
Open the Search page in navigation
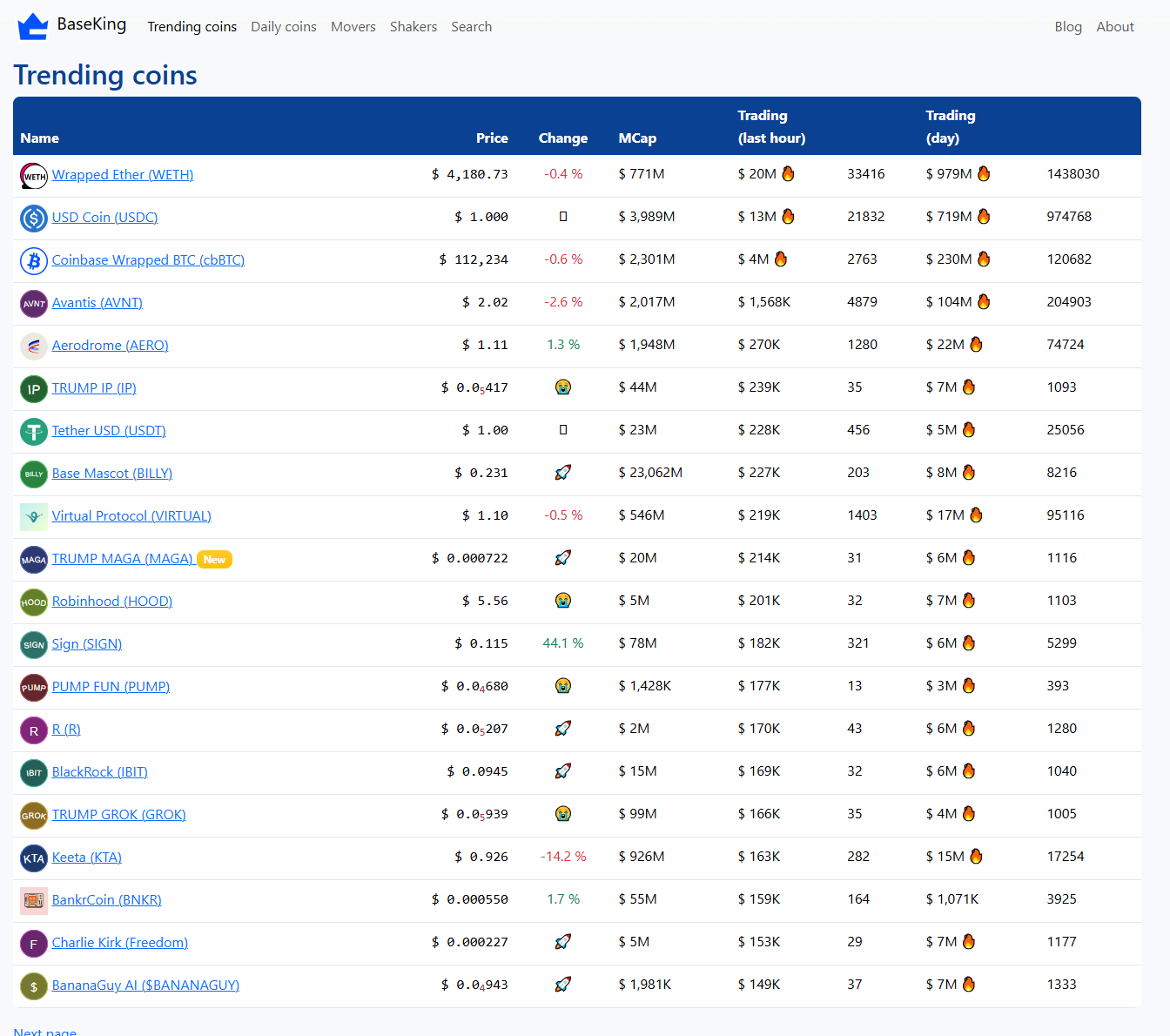[472, 27]
